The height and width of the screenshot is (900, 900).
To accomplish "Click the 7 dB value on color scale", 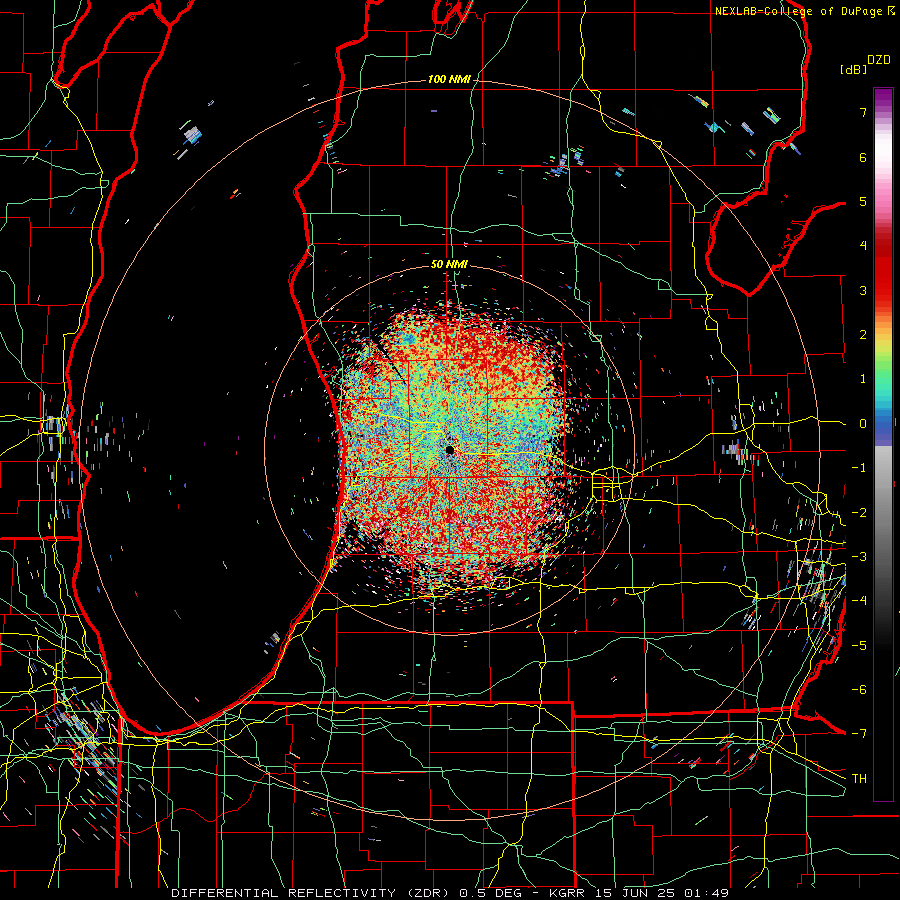I will pos(863,112).
